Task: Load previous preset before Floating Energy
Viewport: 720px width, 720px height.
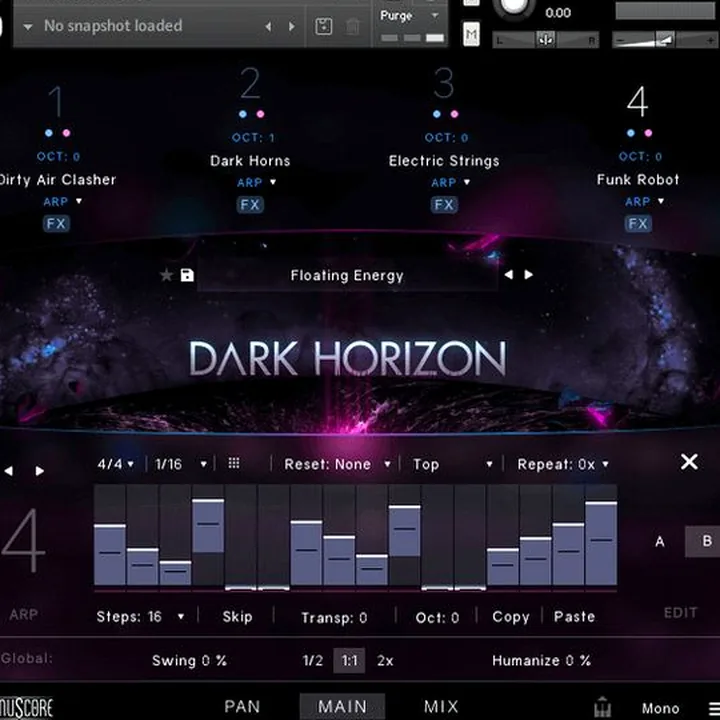Action: (508, 275)
